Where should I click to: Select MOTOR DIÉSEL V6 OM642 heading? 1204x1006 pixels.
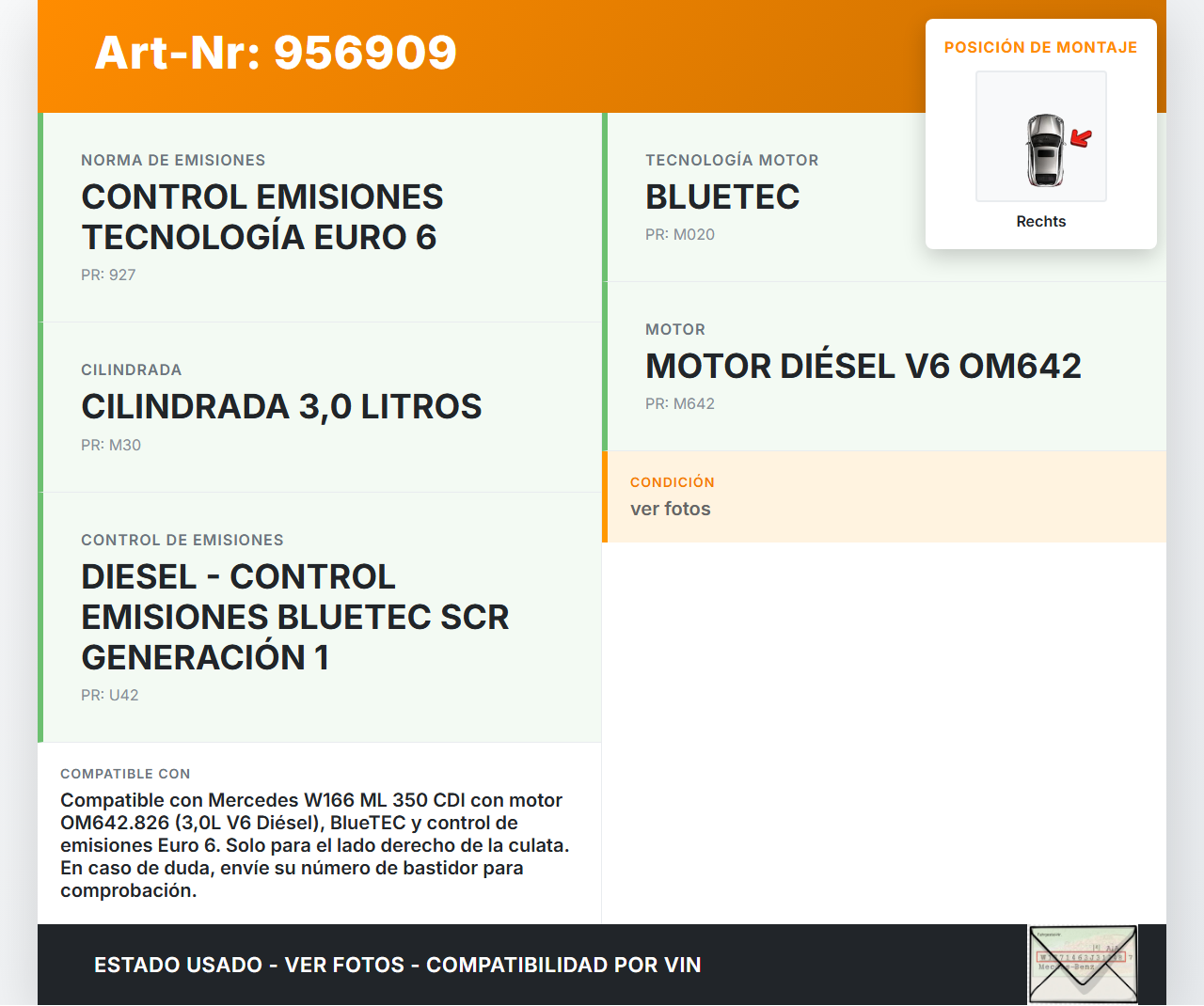point(863,367)
